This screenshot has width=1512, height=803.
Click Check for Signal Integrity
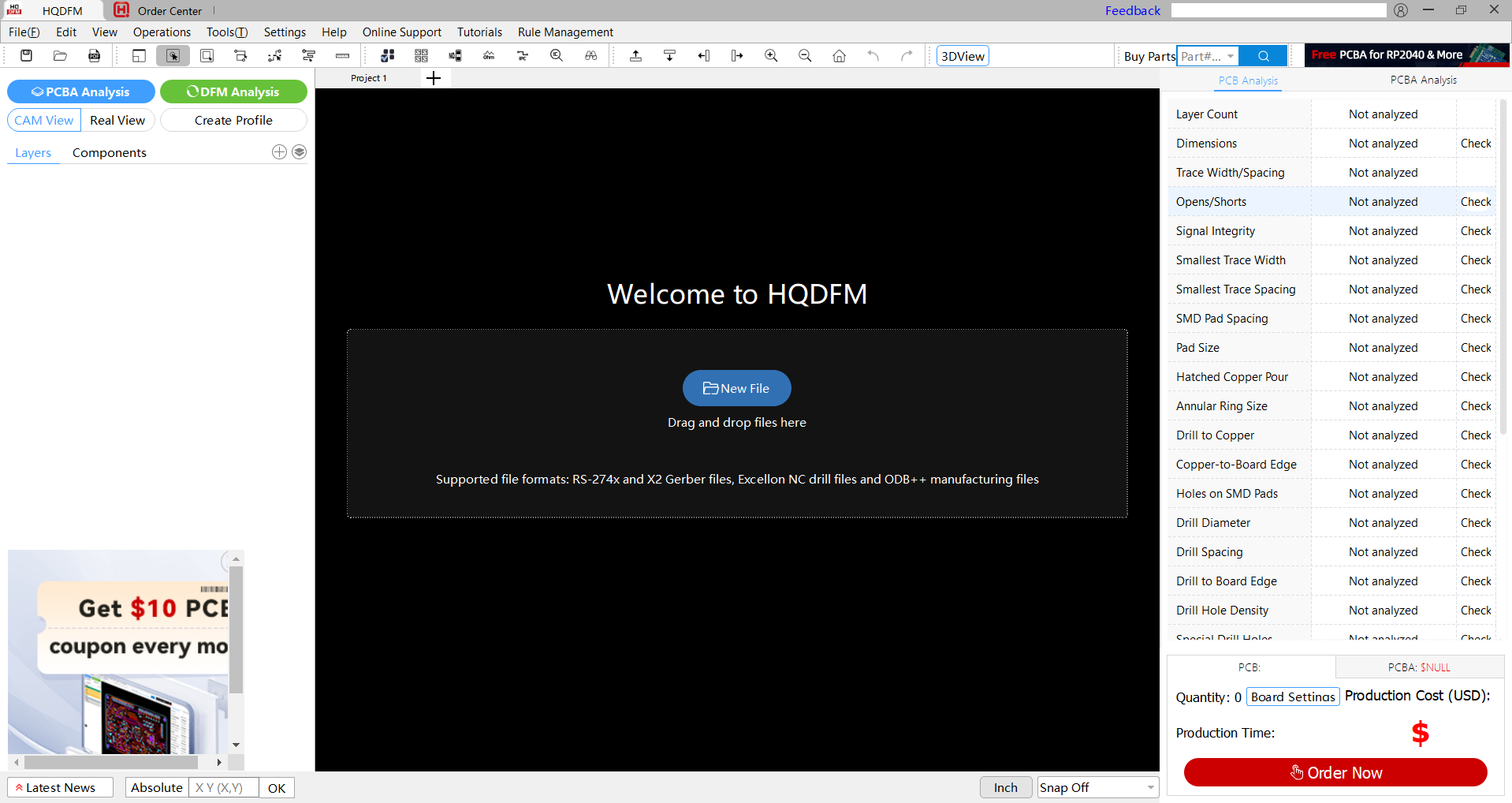point(1476,230)
